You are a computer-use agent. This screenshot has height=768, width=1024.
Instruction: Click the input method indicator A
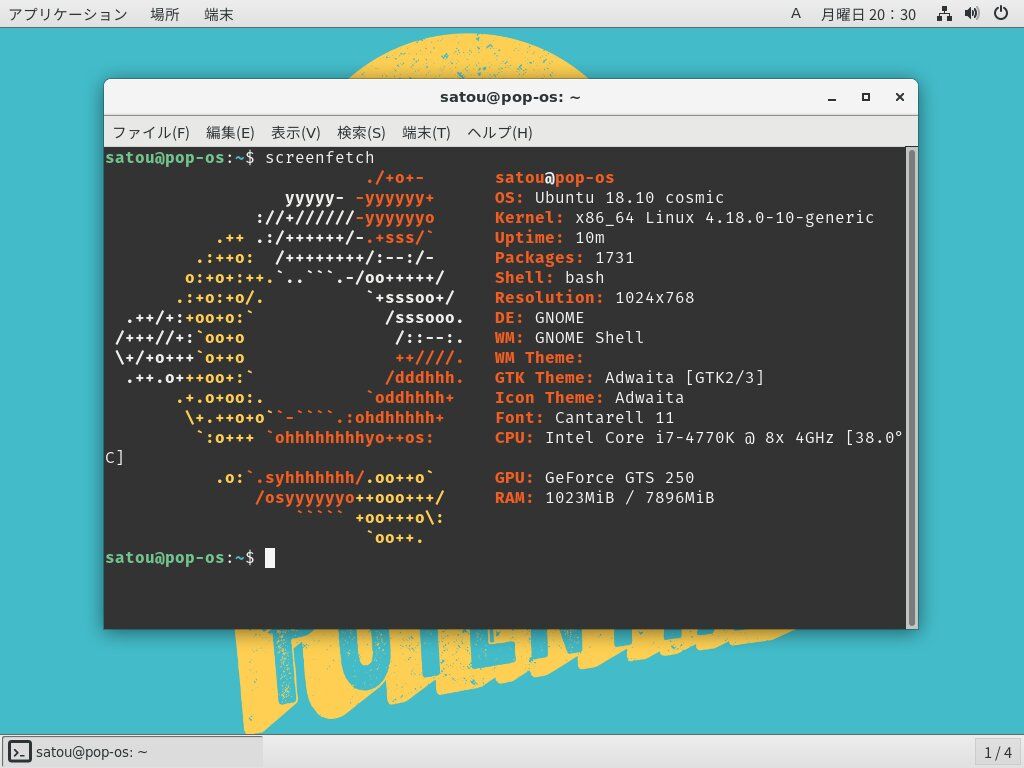tap(795, 14)
